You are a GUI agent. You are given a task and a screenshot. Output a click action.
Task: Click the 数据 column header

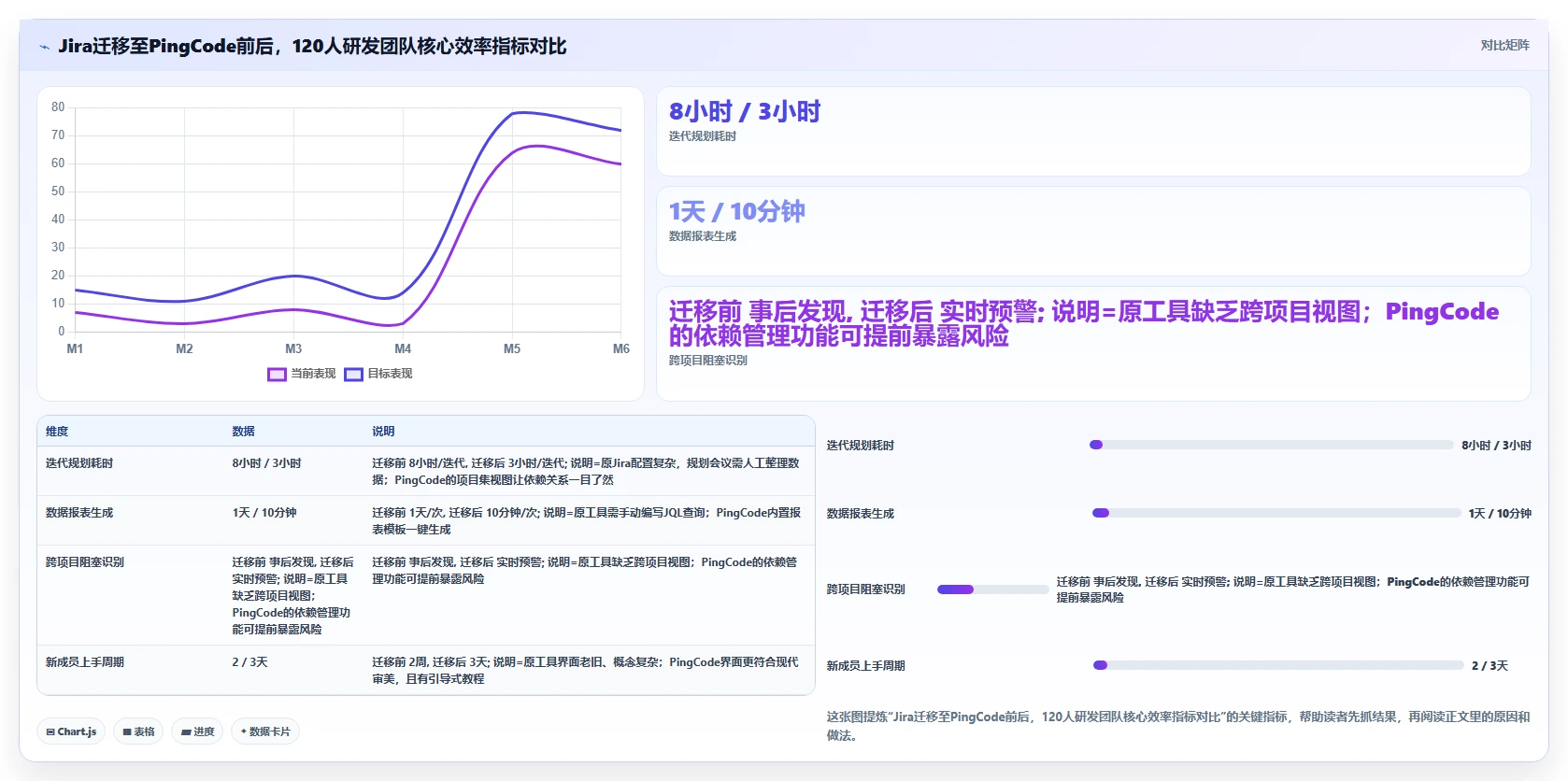[x=243, y=432]
